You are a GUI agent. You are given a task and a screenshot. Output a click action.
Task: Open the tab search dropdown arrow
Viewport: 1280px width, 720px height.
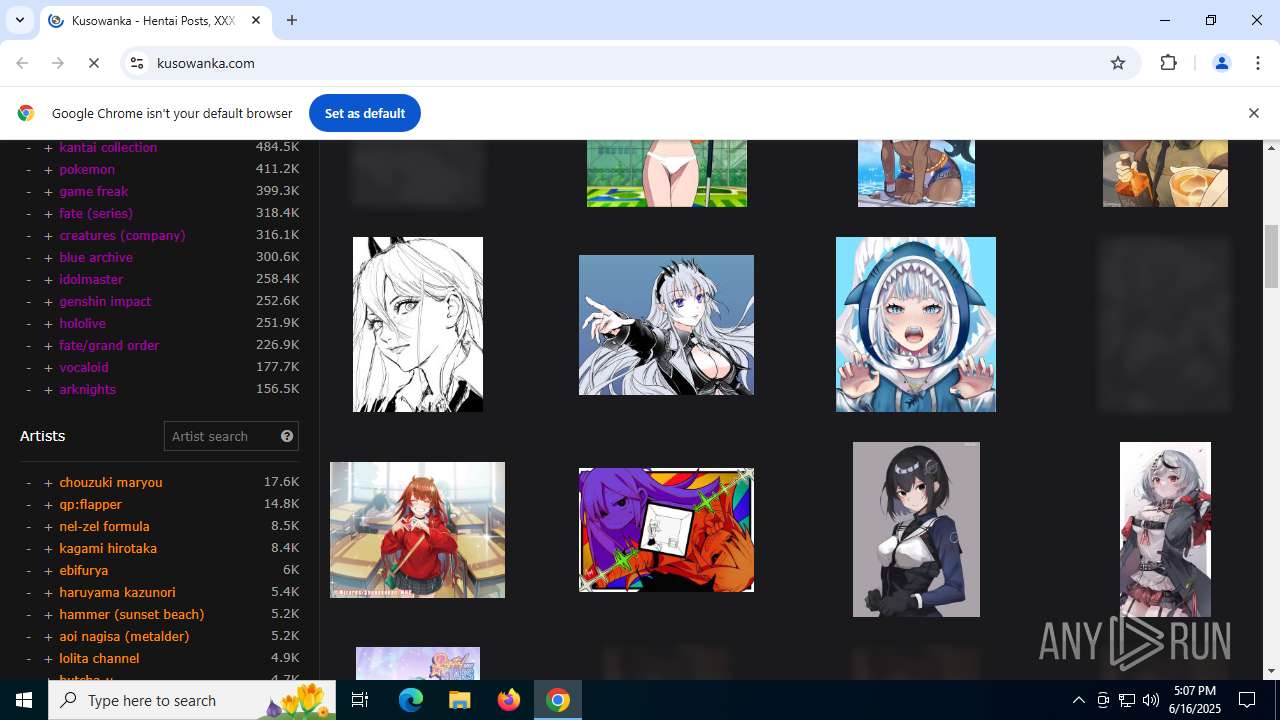click(x=19, y=20)
